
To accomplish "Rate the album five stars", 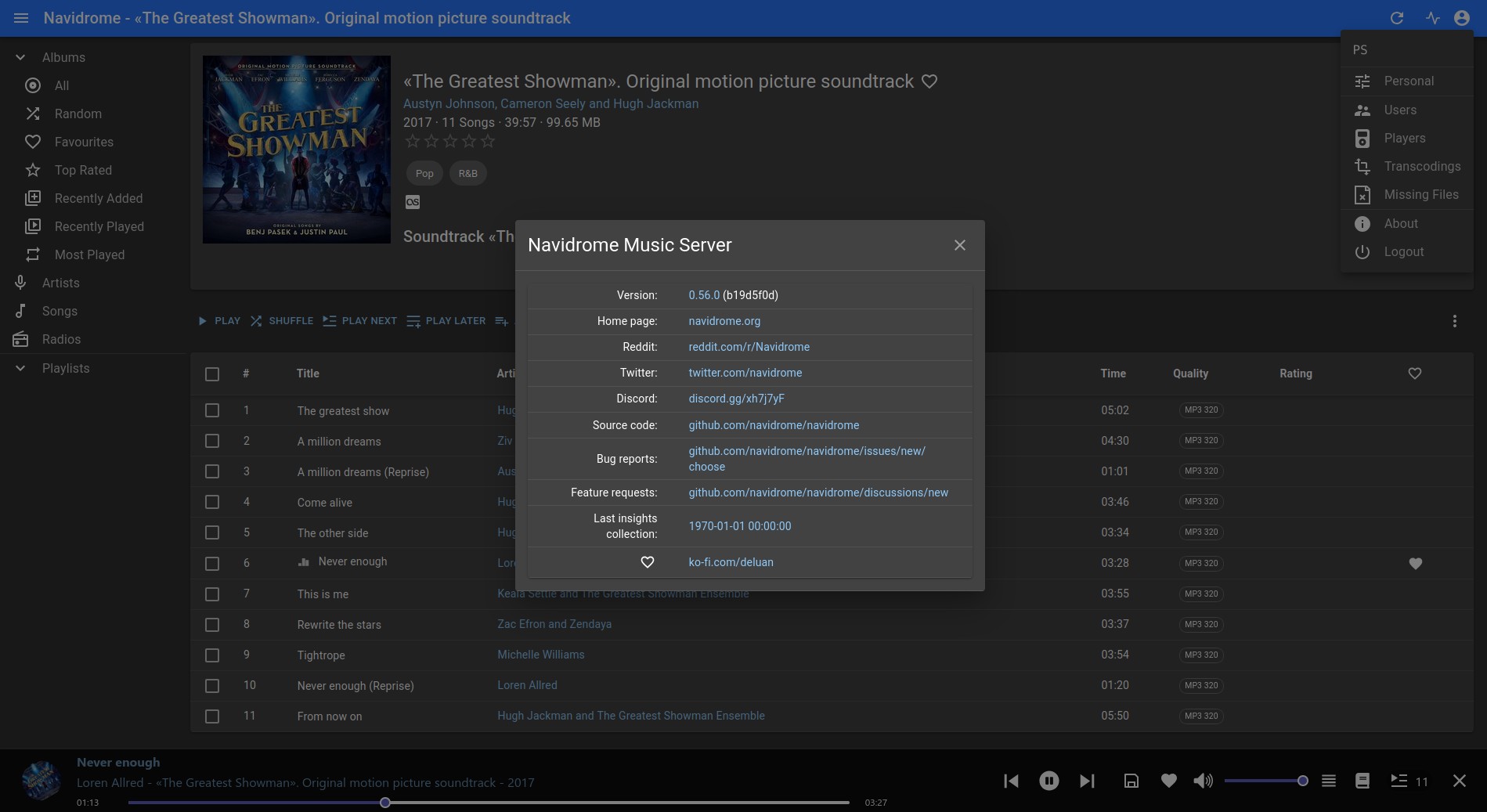I will click(x=488, y=141).
